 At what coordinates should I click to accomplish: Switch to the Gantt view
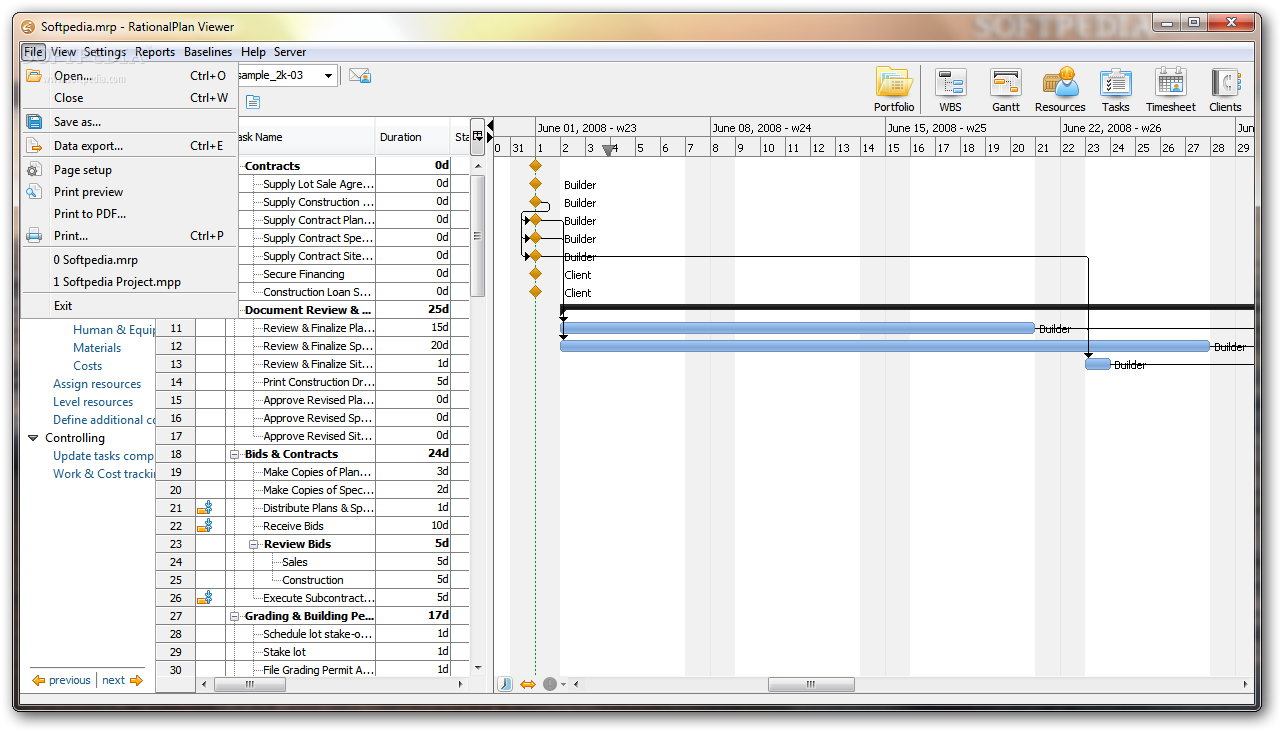(1005, 90)
